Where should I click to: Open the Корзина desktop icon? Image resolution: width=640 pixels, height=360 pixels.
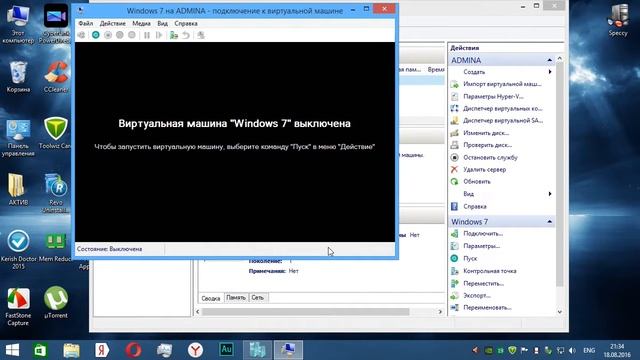pyautogui.click(x=18, y=77)
